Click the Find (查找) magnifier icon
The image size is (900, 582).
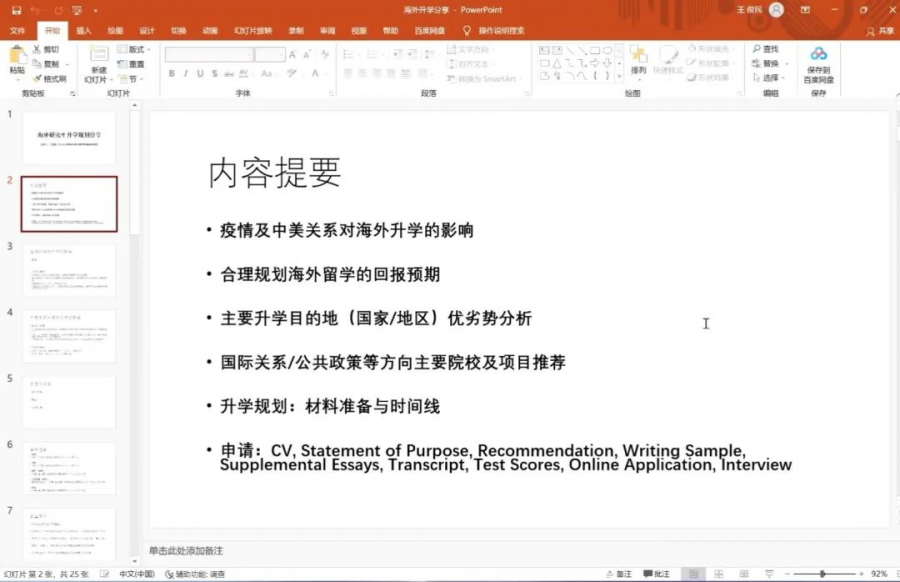click(x=756, y=49)
